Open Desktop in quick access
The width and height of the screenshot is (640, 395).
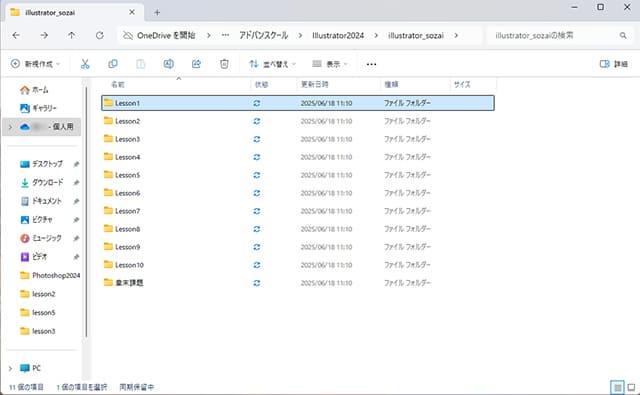[x=42, y=164]
